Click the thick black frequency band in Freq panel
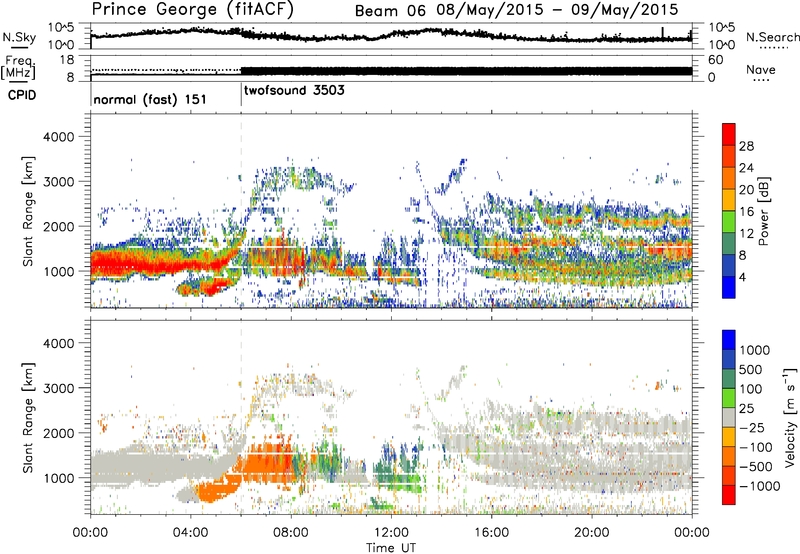Screen dimensions: 800x554 tap(466, 71)
